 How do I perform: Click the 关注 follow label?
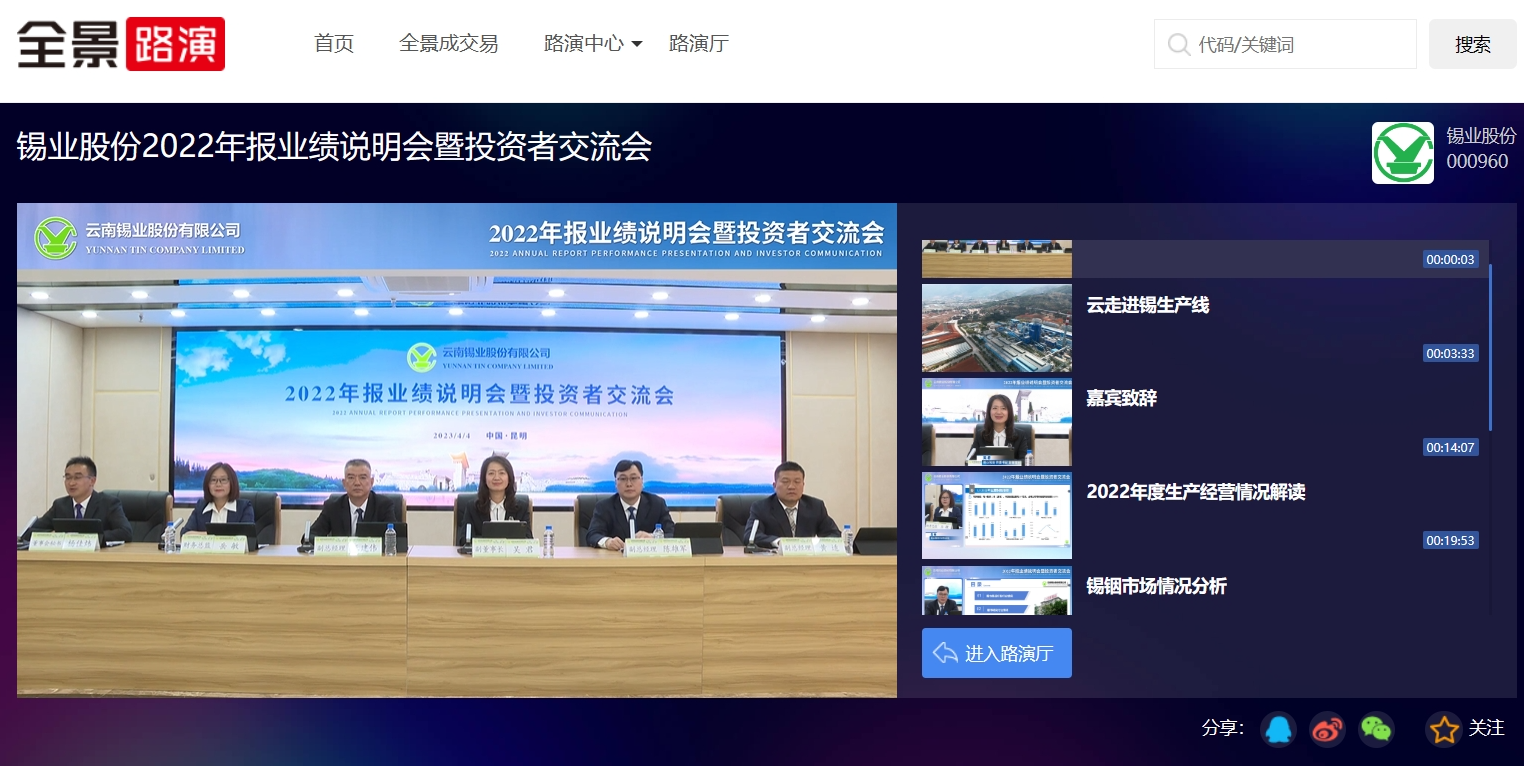tap(1486, 728)
